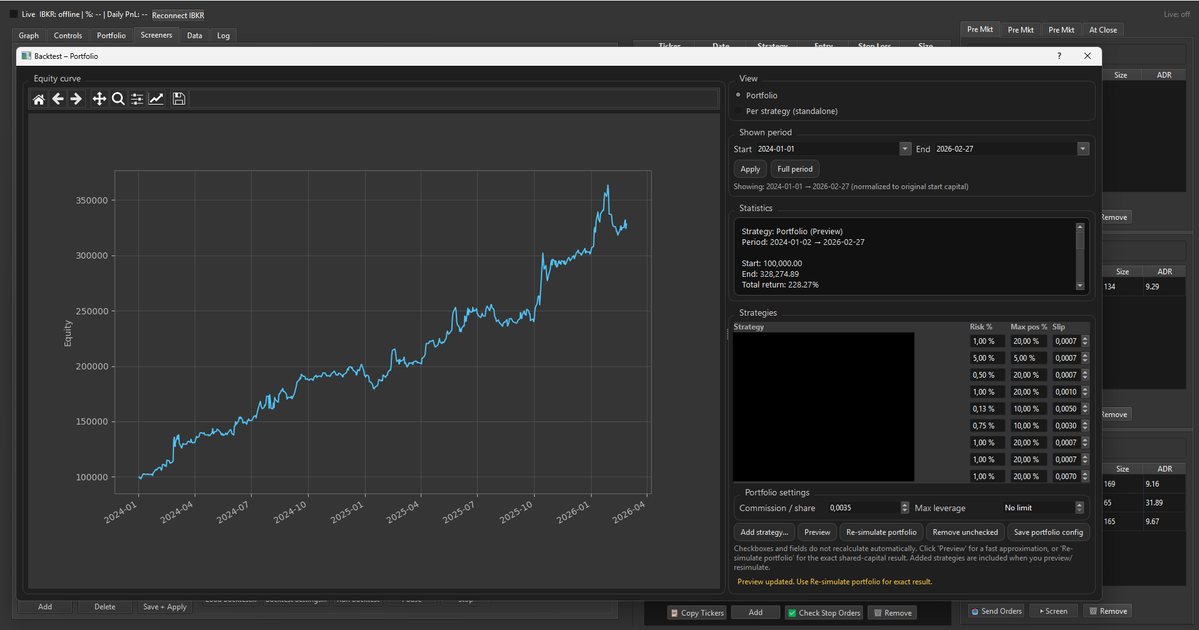Select the Zoom magnifier tool
The width and height of the screenshot is (1199, 630).
[x=118, y=98]
